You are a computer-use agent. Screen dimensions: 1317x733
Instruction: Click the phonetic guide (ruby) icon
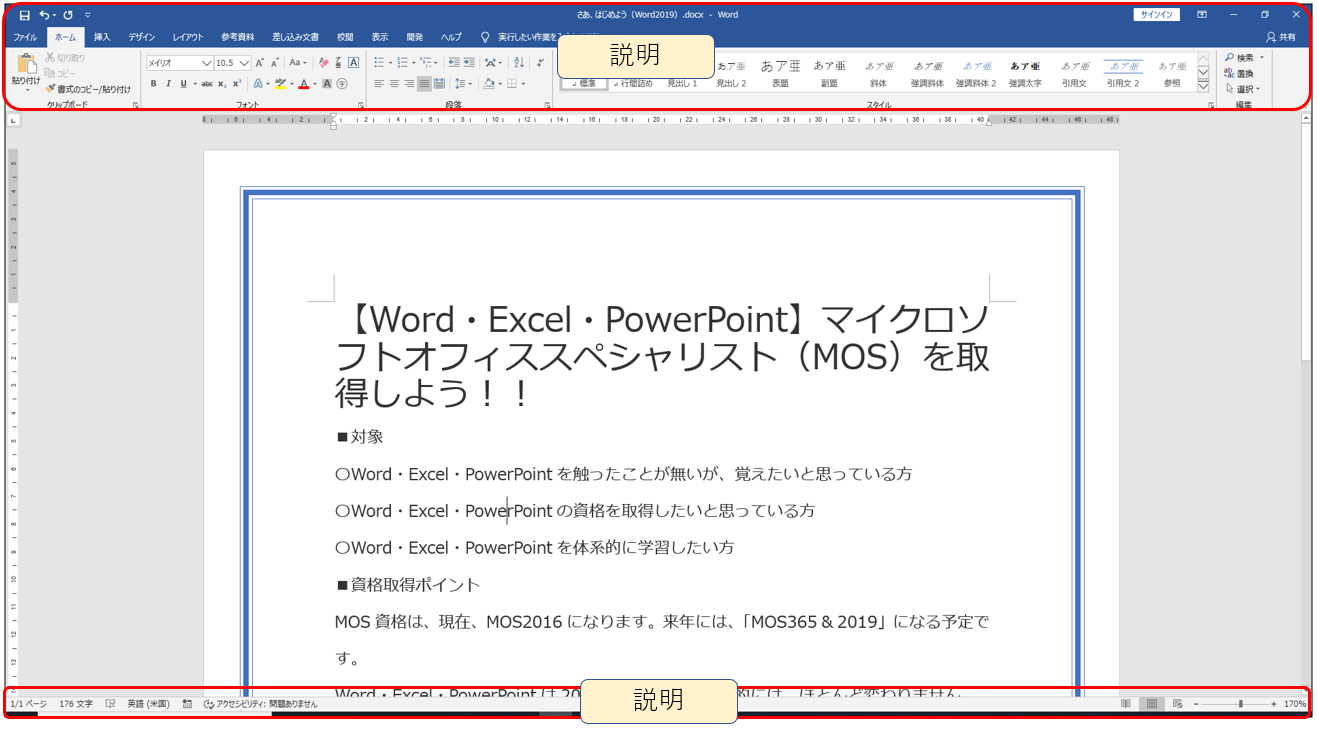pos(338,62)
